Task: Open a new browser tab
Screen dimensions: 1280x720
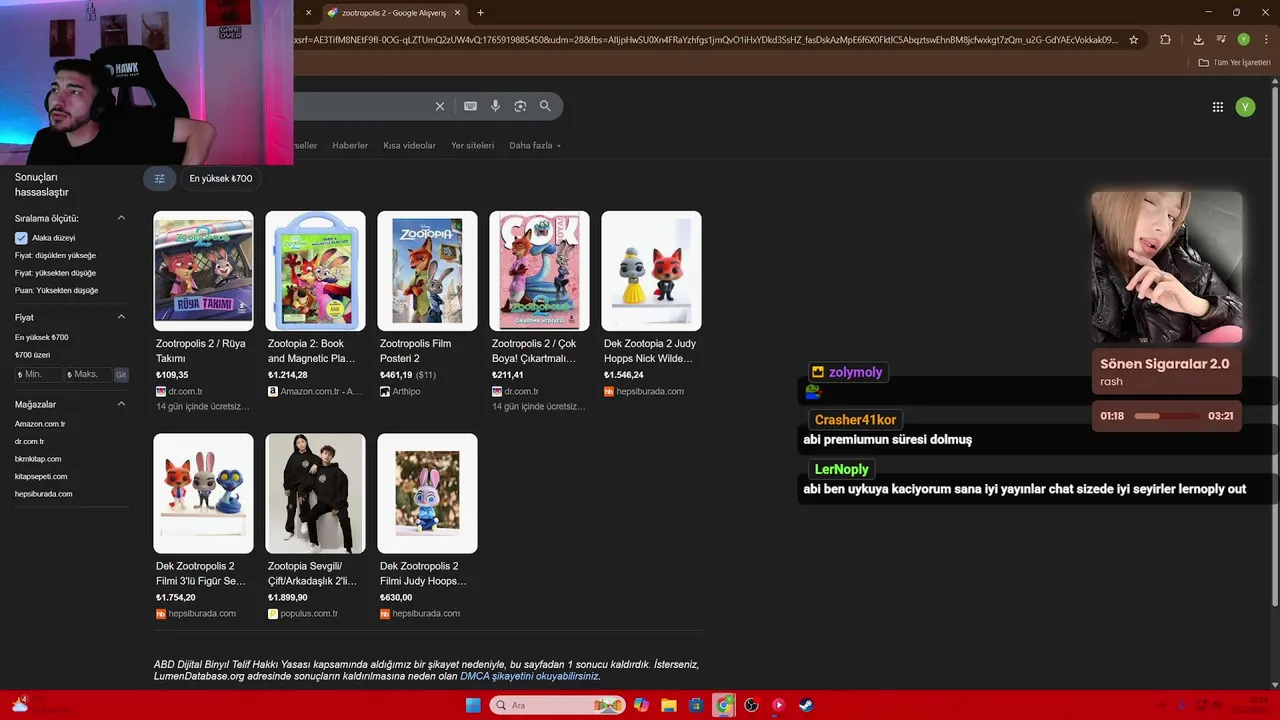Action: click(x=480, y=13)
